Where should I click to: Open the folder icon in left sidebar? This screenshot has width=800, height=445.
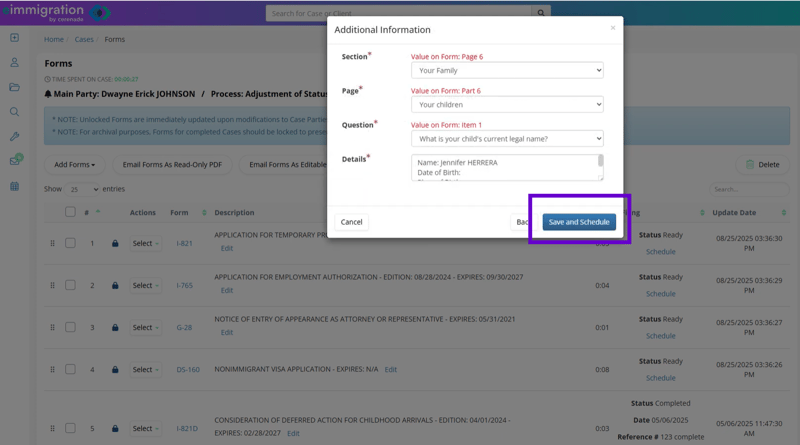[14, 87]
